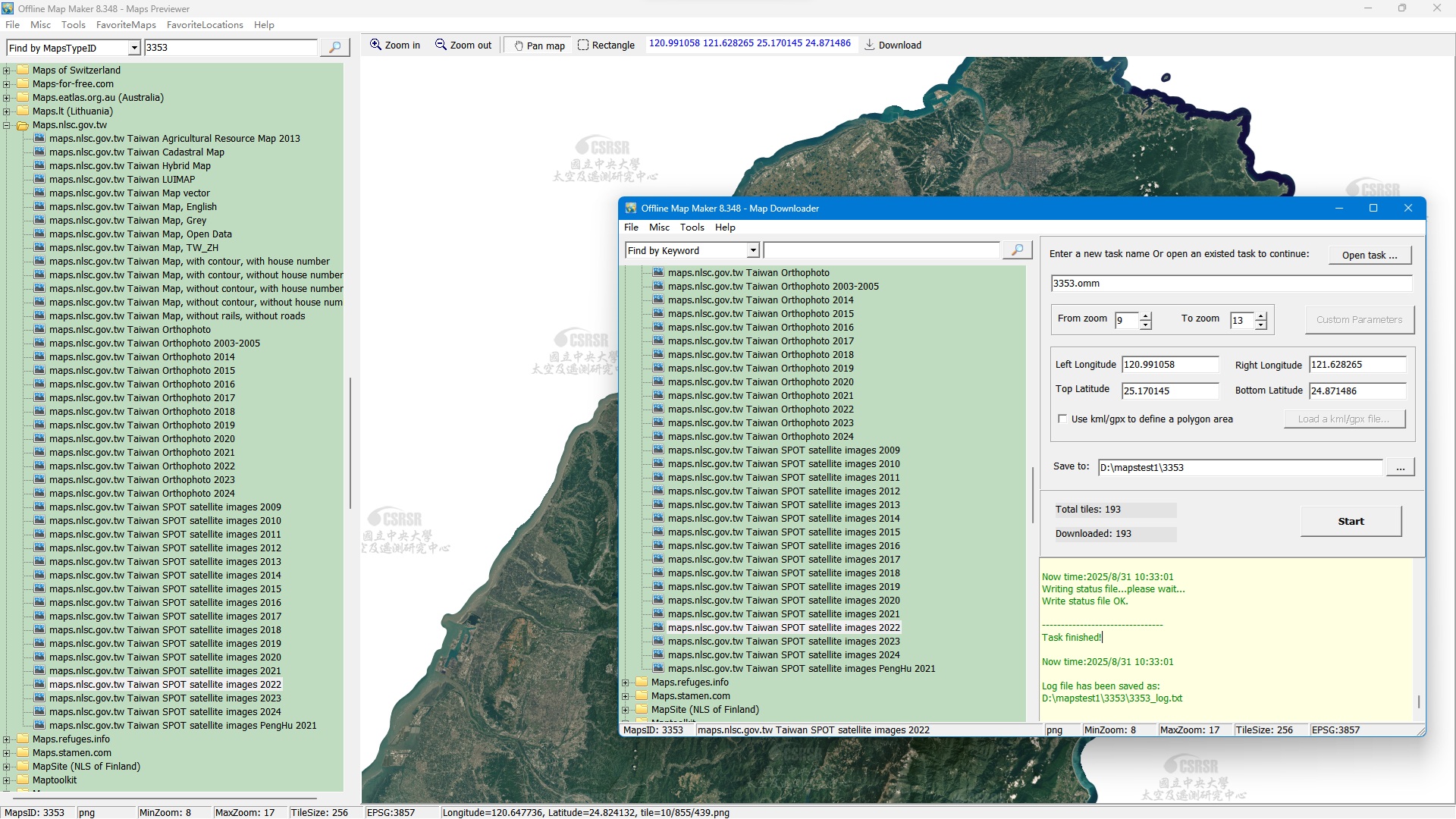1456x819 pixels.
Task: Click the search icon in Map Downloader
Action: [1017, 250]
